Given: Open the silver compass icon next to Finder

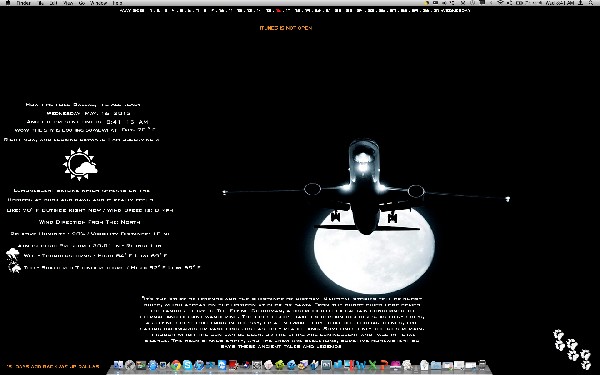Looking at the screenshot, I should click(130, 365).
